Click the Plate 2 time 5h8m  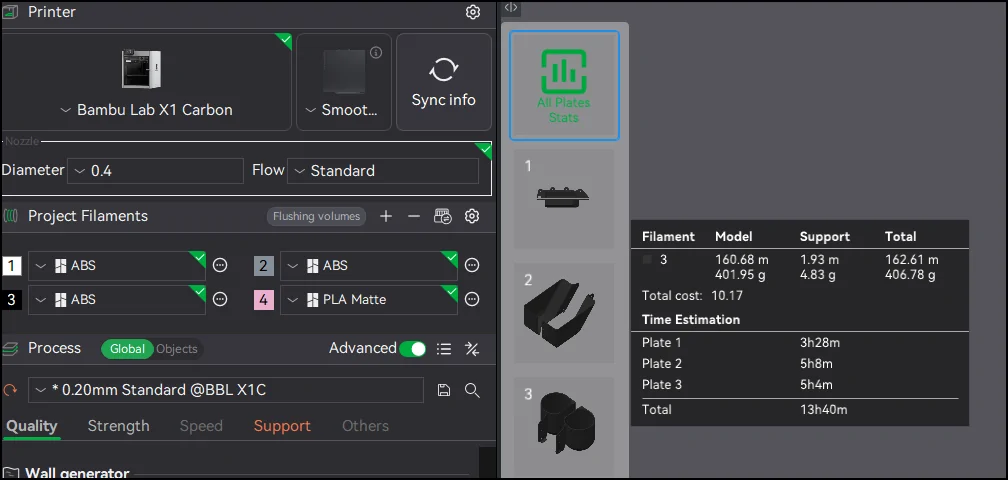(816, 364)
